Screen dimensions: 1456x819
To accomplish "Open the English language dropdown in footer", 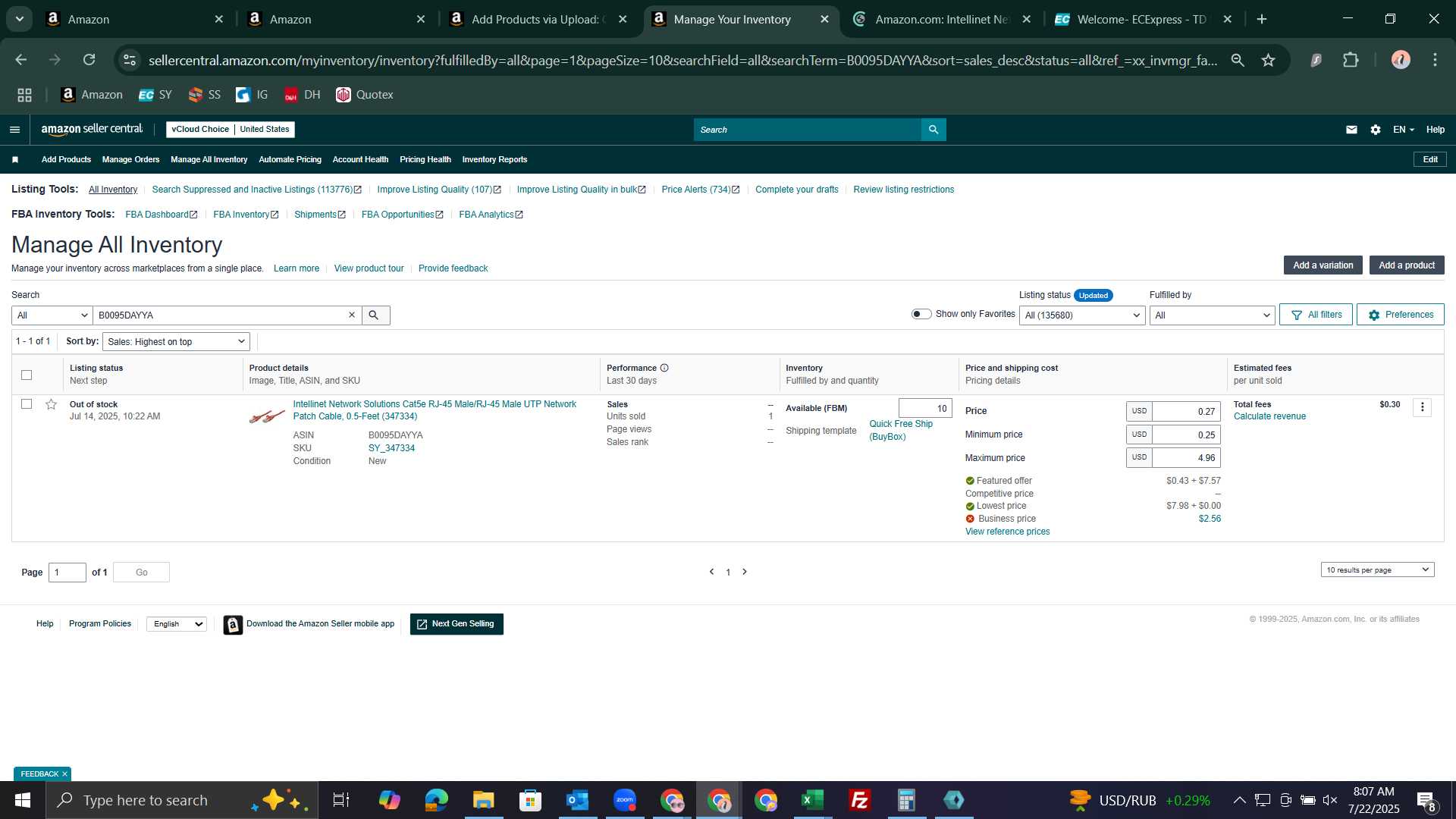I will (x=177, y=624).
